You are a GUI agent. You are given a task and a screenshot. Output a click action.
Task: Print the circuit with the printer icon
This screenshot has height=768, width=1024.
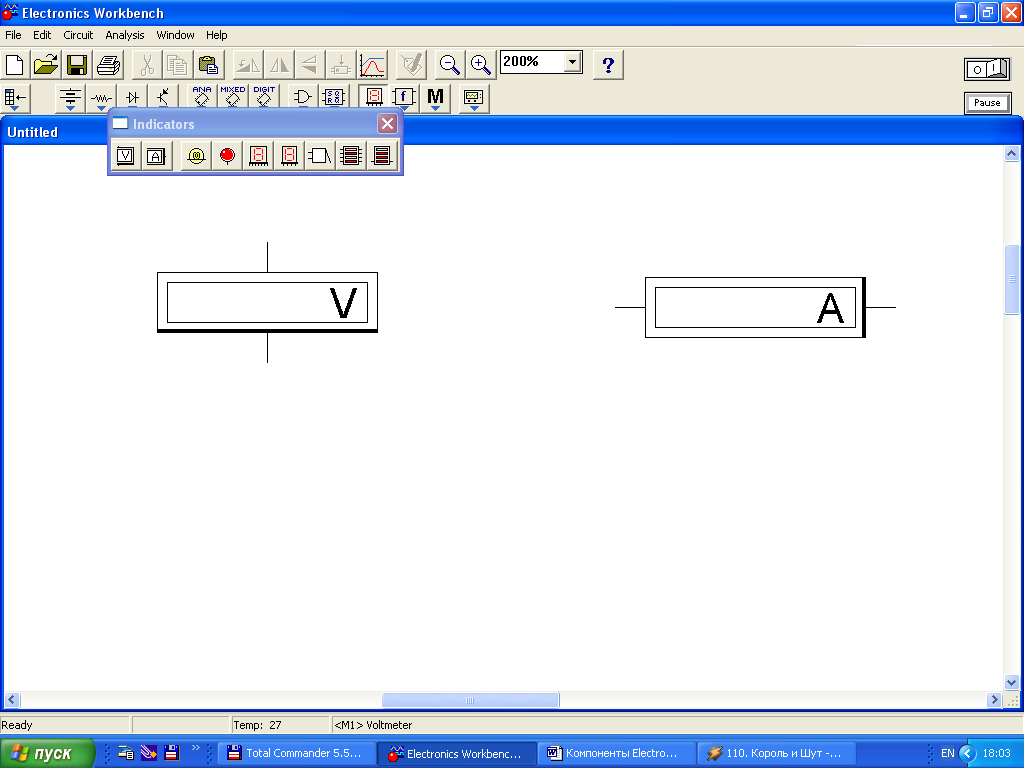coord(108,65)
